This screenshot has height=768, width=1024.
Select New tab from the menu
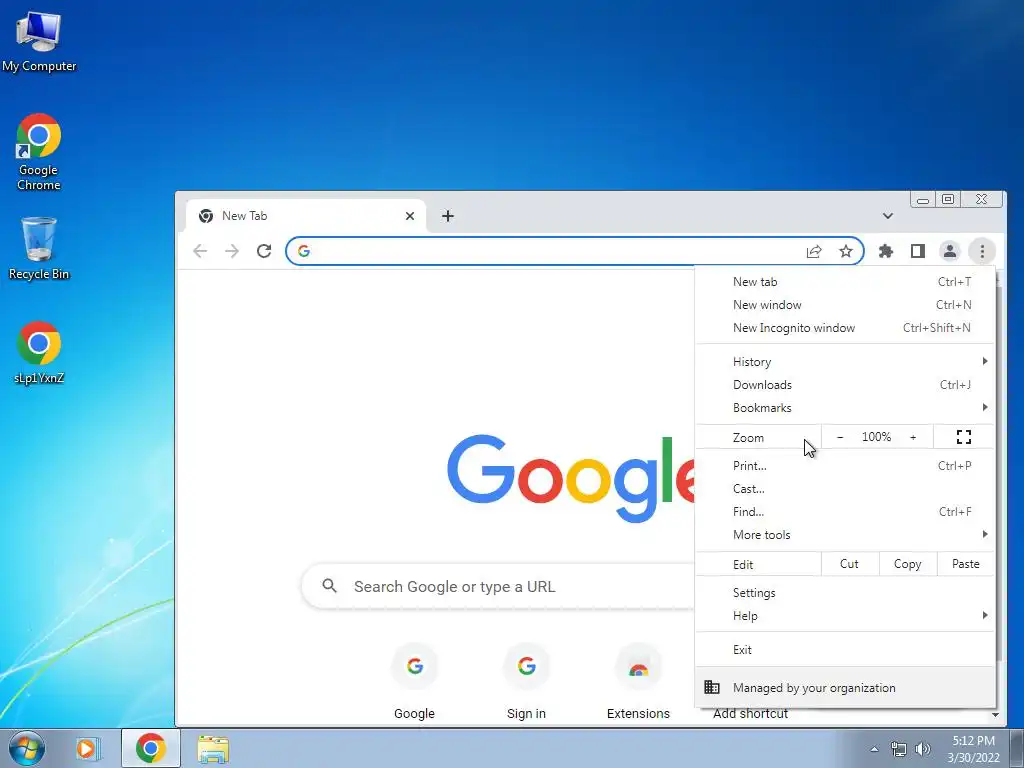[x=846, y=281]
